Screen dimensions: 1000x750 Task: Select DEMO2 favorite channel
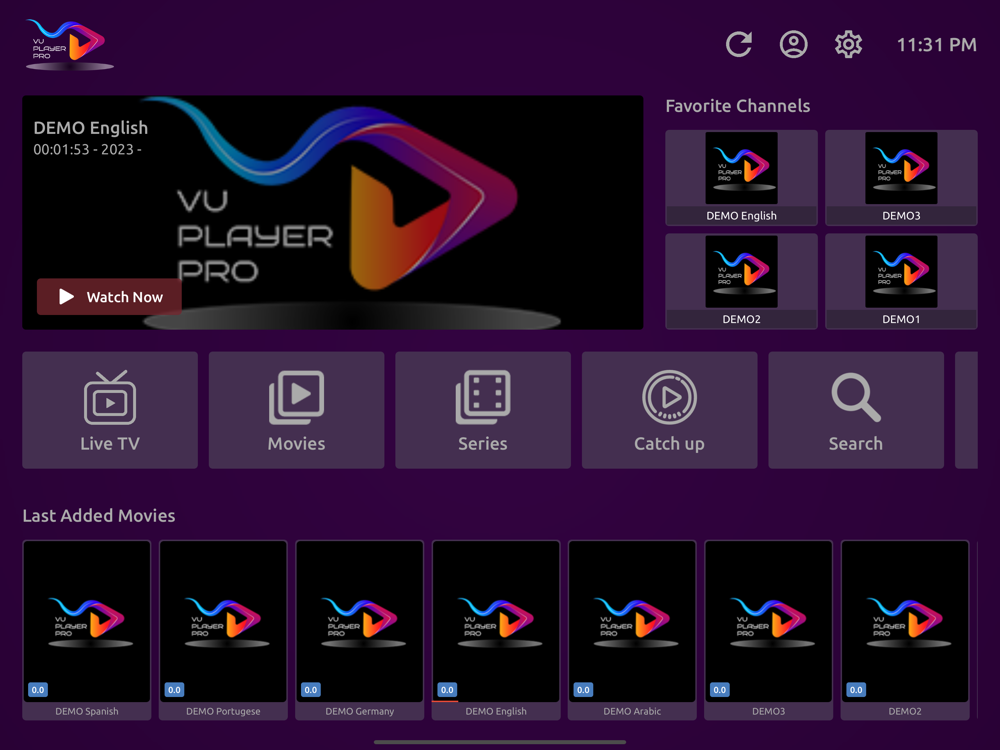[x=741, y=281]
